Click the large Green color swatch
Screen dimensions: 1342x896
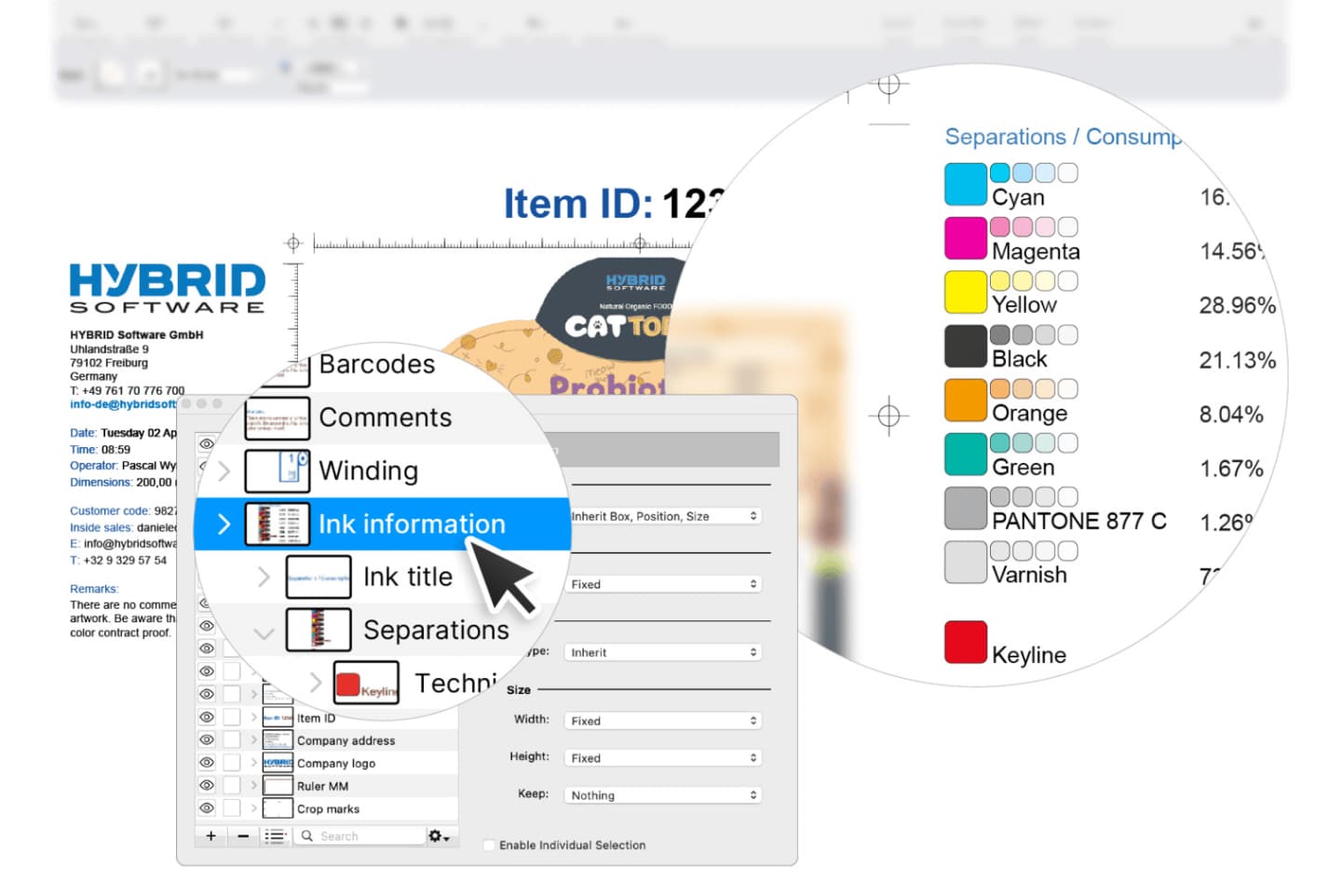coord(966,454)
